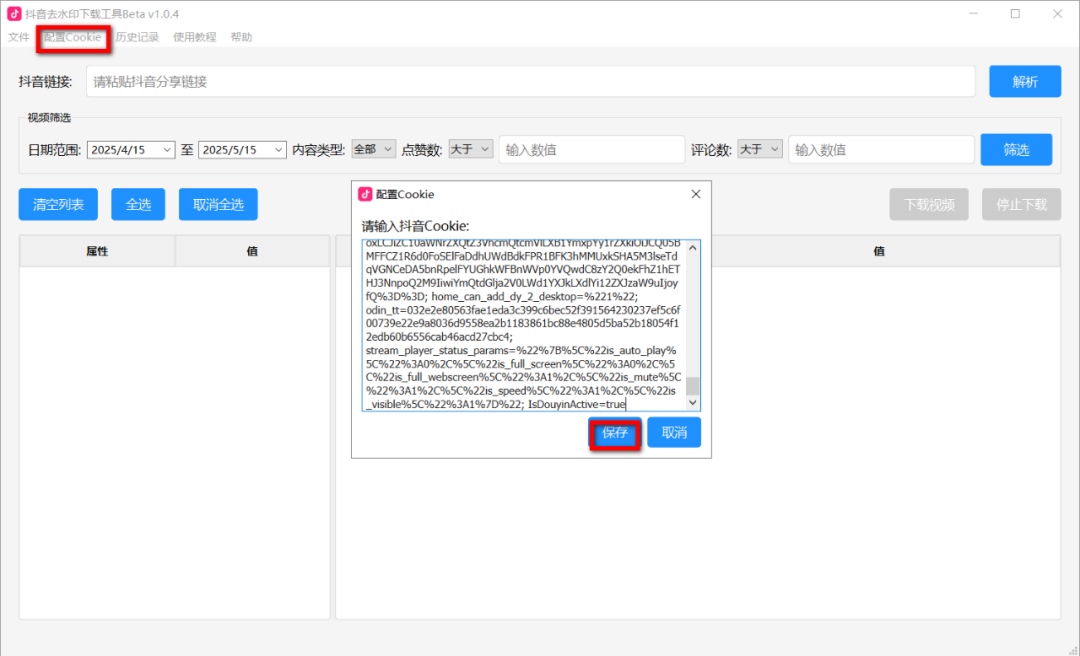The height and width of the screenshot is (656, 1080).
Task: Minimize the main window
Action: pos(974,14)
